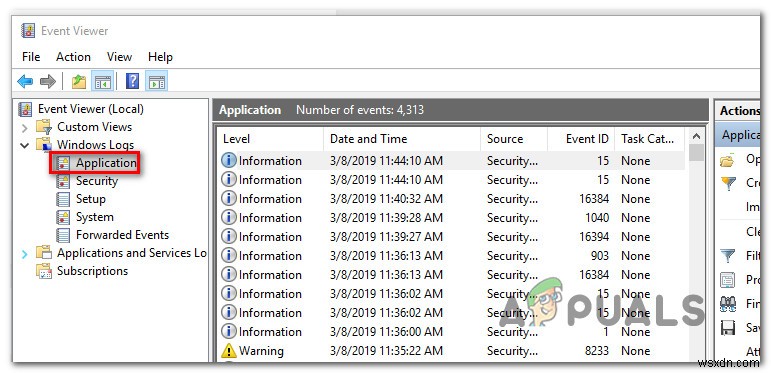Select Event Viewer (Local) root node

pos(90,109)
